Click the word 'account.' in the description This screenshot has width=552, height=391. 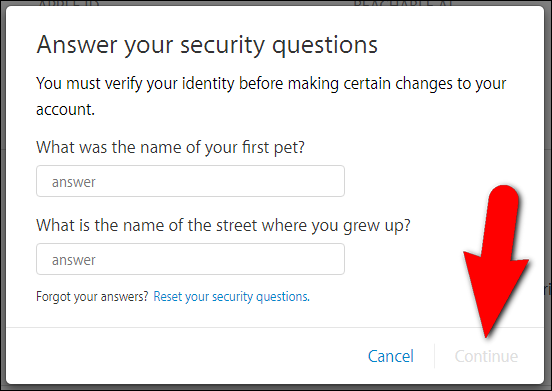pyautogui.click(x=65, y=109)
